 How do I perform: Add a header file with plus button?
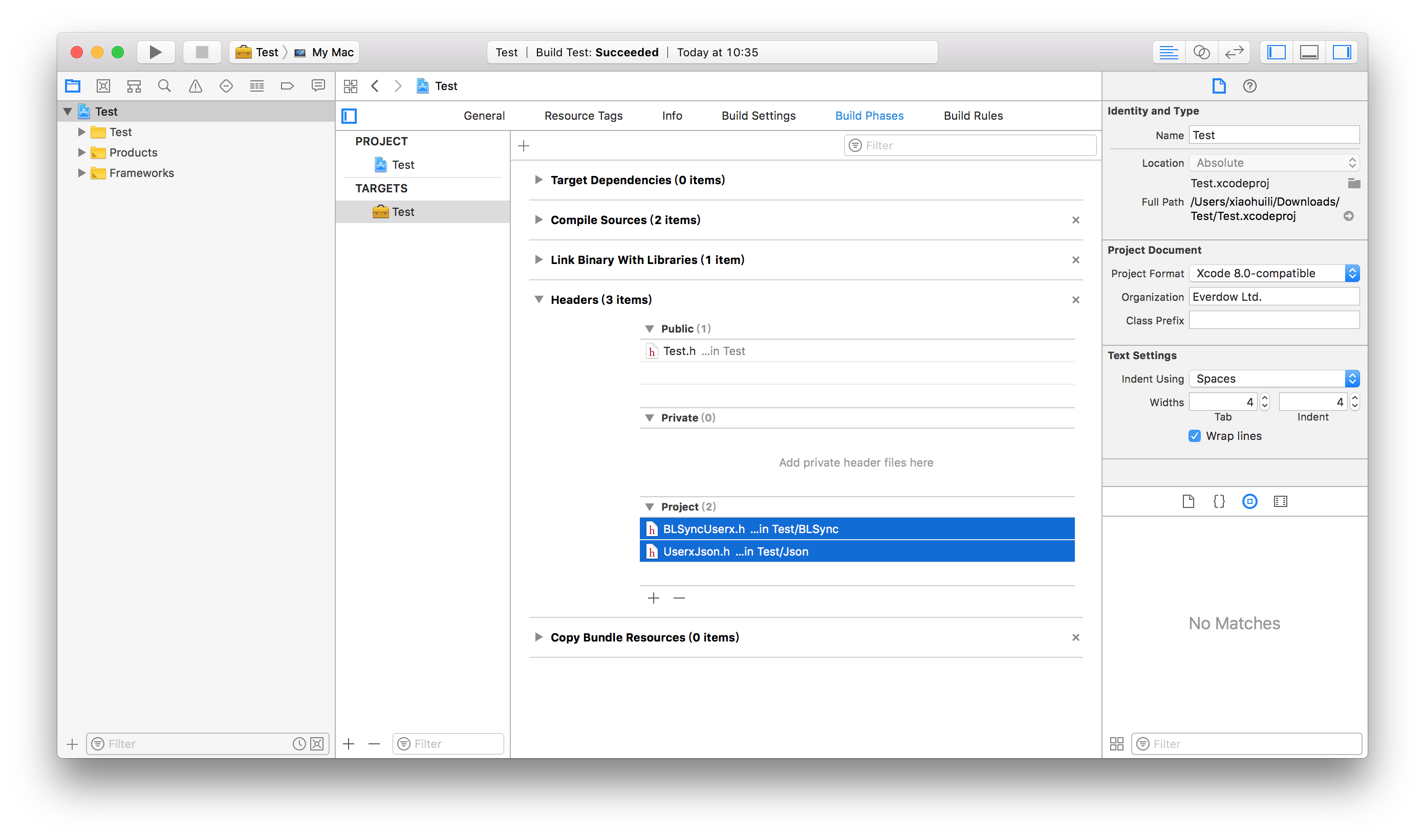654,599
